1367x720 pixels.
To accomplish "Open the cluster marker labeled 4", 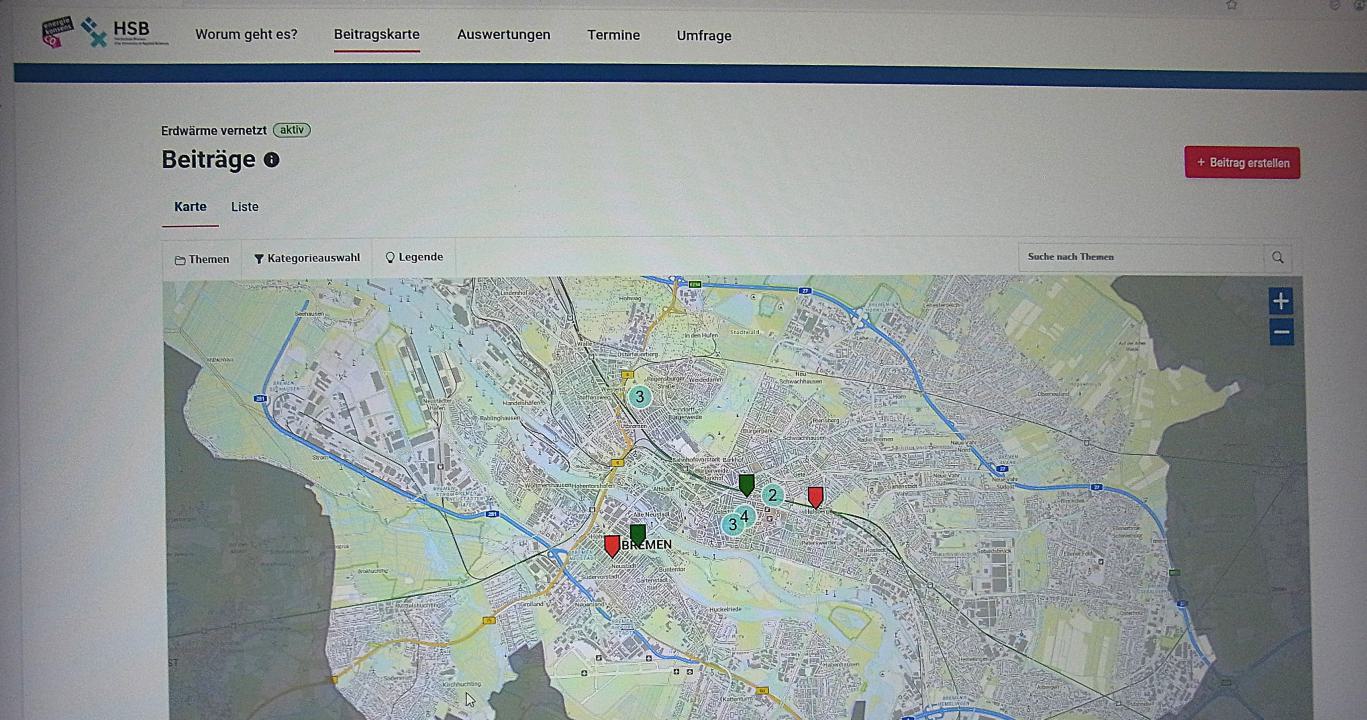I will (x=744, y=516).
